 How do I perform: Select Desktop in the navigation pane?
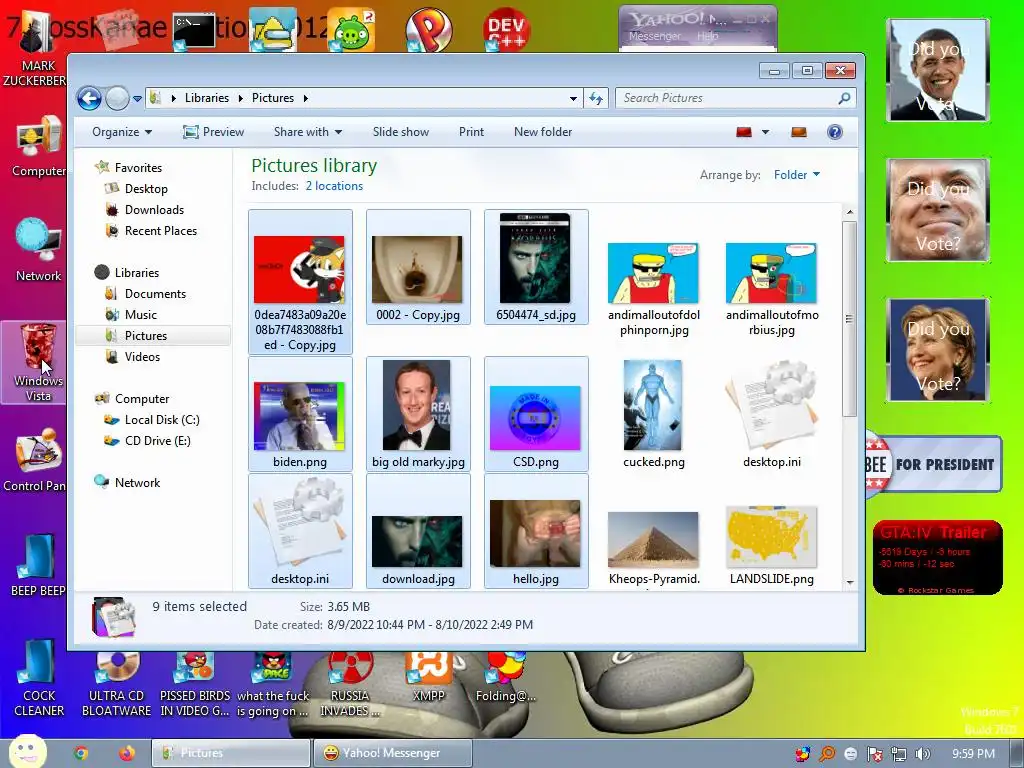click(x=146, y=189)
